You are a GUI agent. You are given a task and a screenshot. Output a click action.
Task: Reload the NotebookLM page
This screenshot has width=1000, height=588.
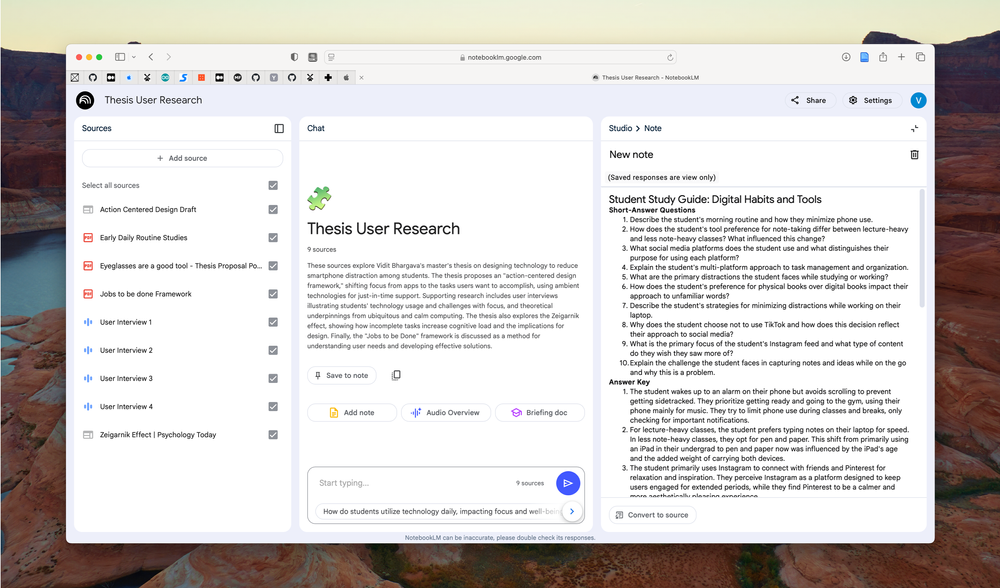[x=670, y=57]
